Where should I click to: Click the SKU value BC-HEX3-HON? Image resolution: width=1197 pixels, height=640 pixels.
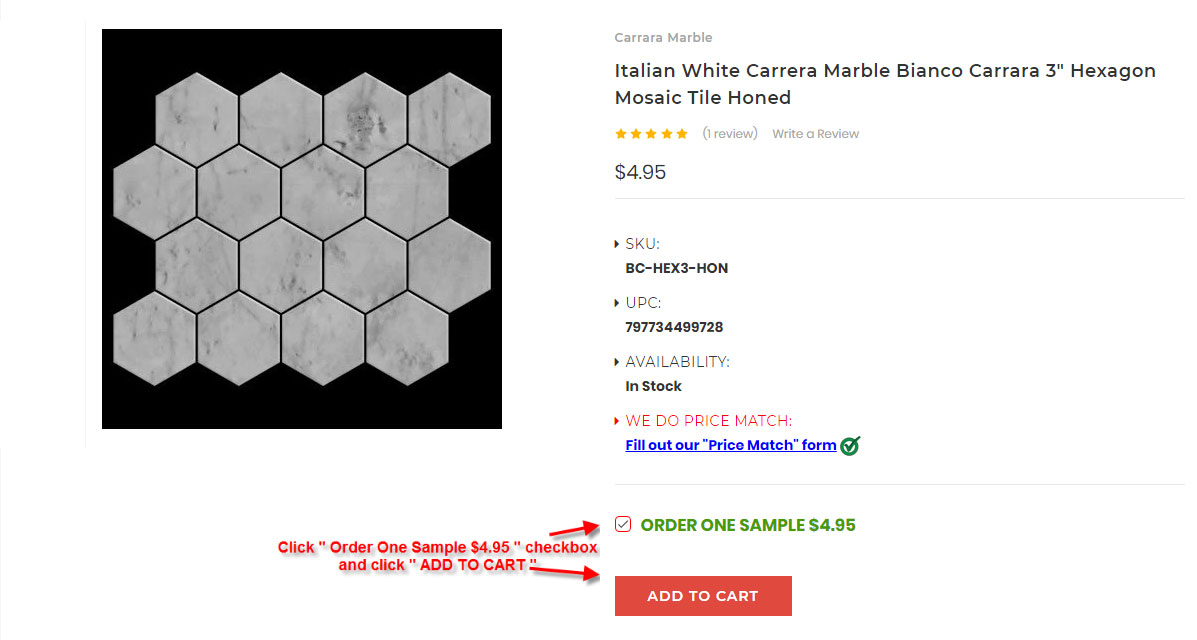676,268
